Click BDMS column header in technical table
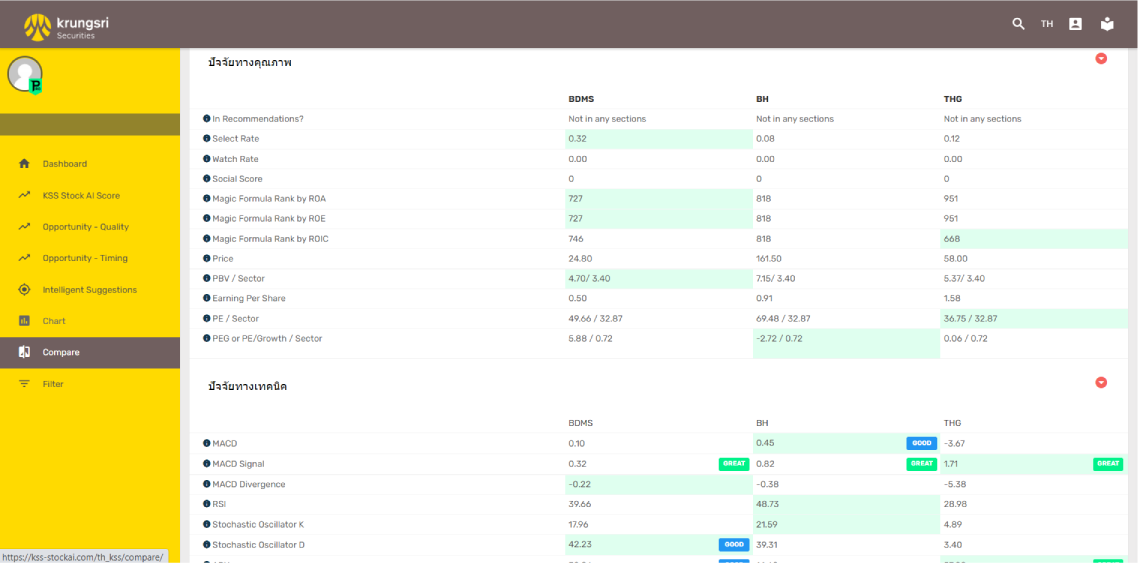This screenshot has width=1138, height=563. pos(581,423)
